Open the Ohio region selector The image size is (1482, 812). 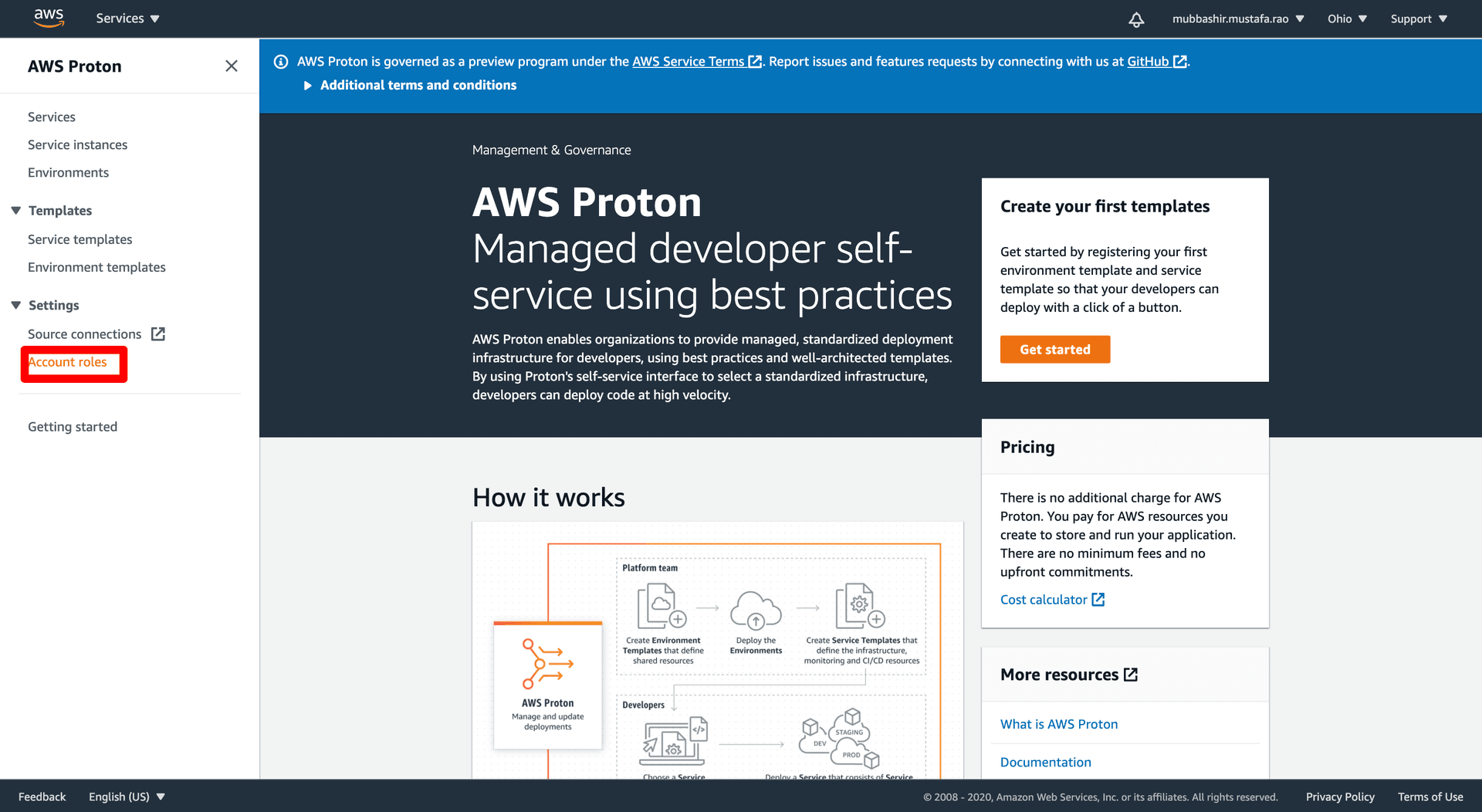pos(1347,19)
